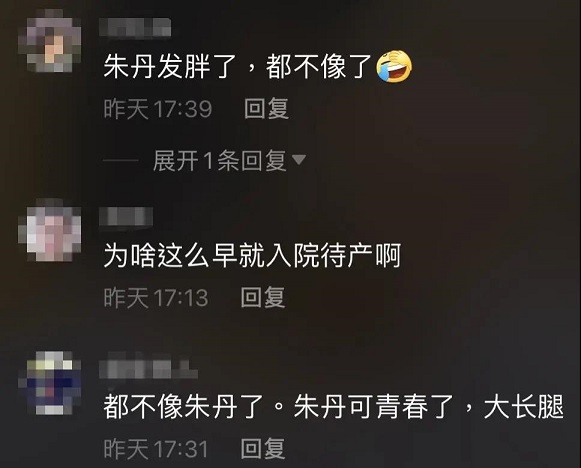The image size is (581, 468).
Task: Select the comment 为啥这么早就入院待产啊
Action: 252,255
